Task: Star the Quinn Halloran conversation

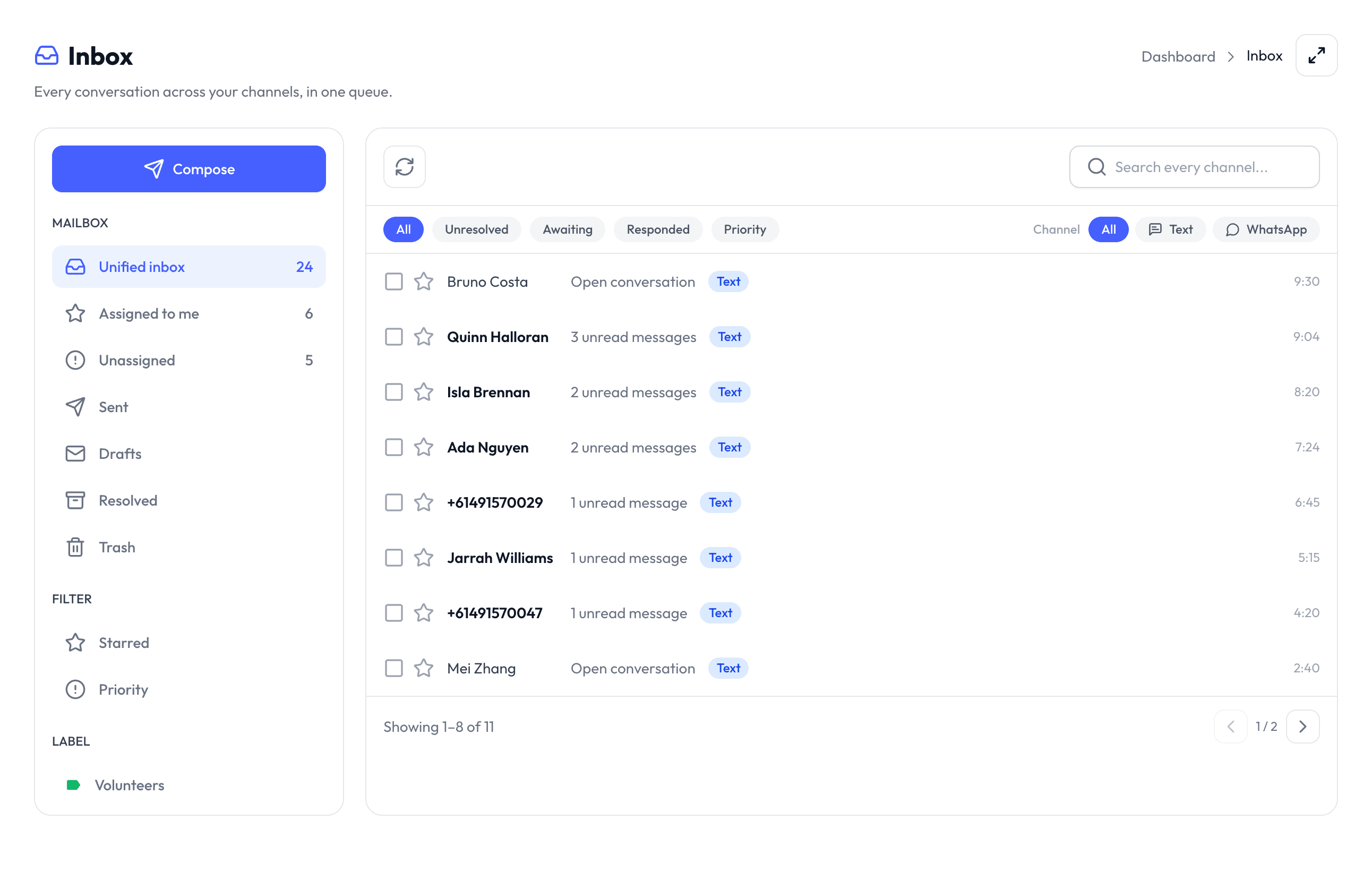Action: (424, 337)
